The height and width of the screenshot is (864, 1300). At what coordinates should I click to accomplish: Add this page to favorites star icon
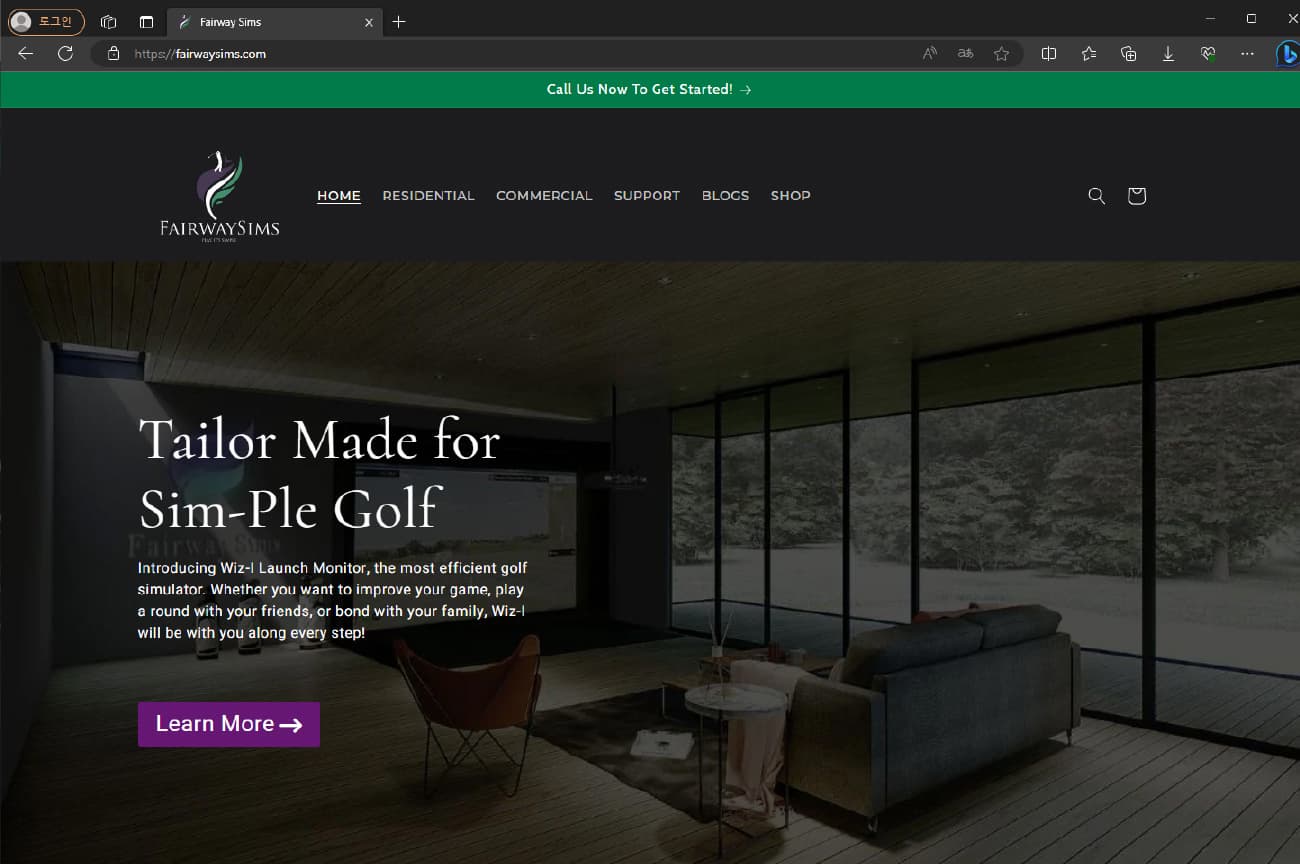1001,54
